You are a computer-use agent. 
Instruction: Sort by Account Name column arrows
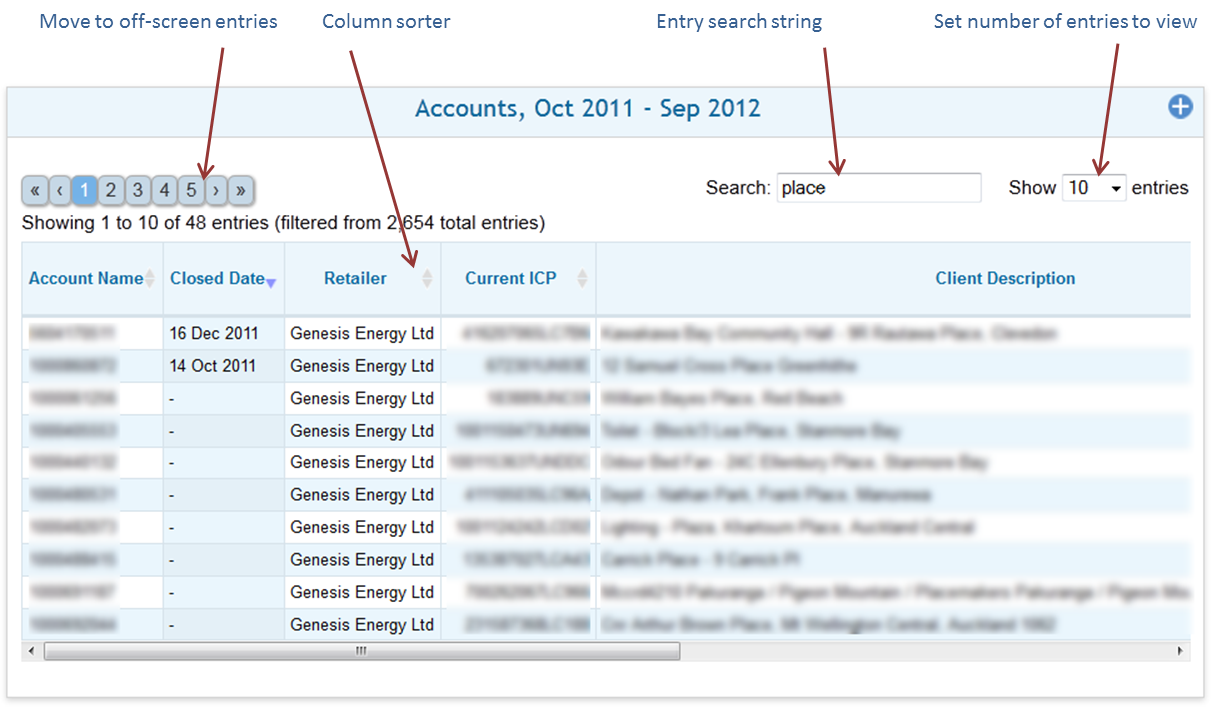[x=151, y=279]
